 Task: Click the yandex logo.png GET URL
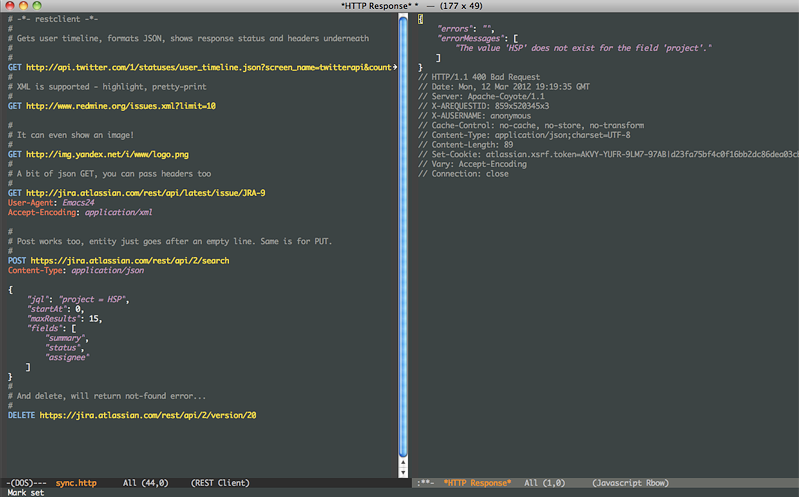[107, 154]
